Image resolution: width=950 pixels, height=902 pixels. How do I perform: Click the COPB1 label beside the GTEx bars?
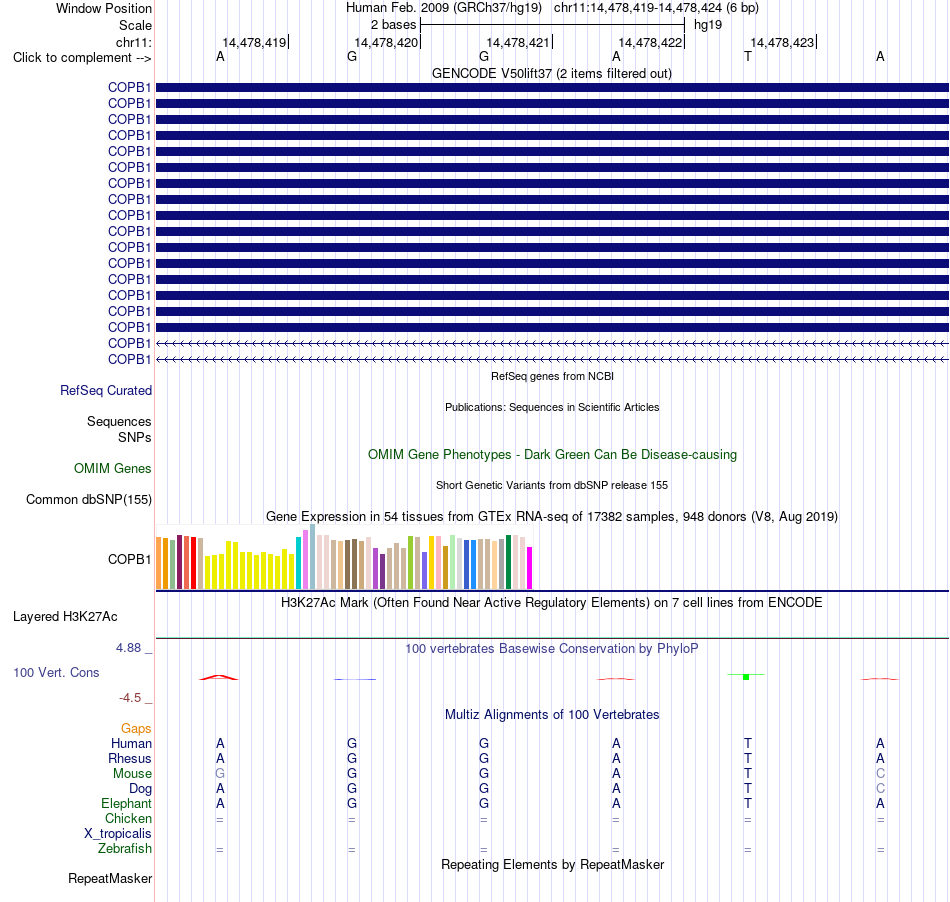tap(129, 559)
